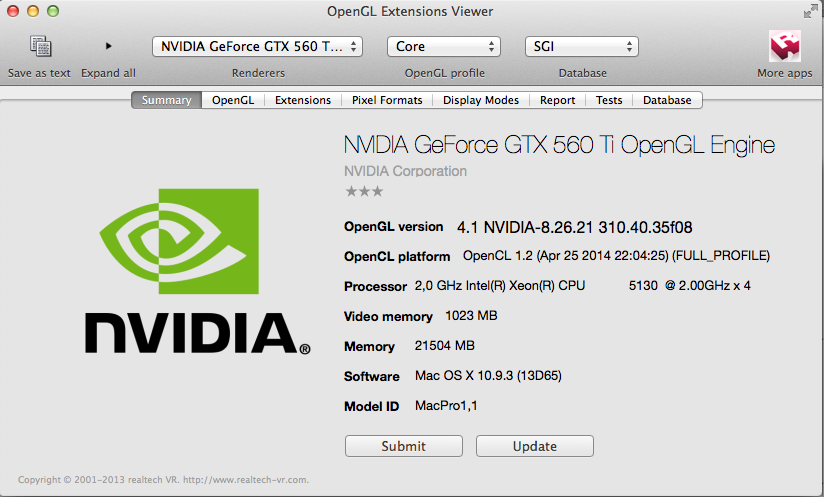Open the Display Modes tab
Viewport: 824px width, 497px height.
(481, 100)
